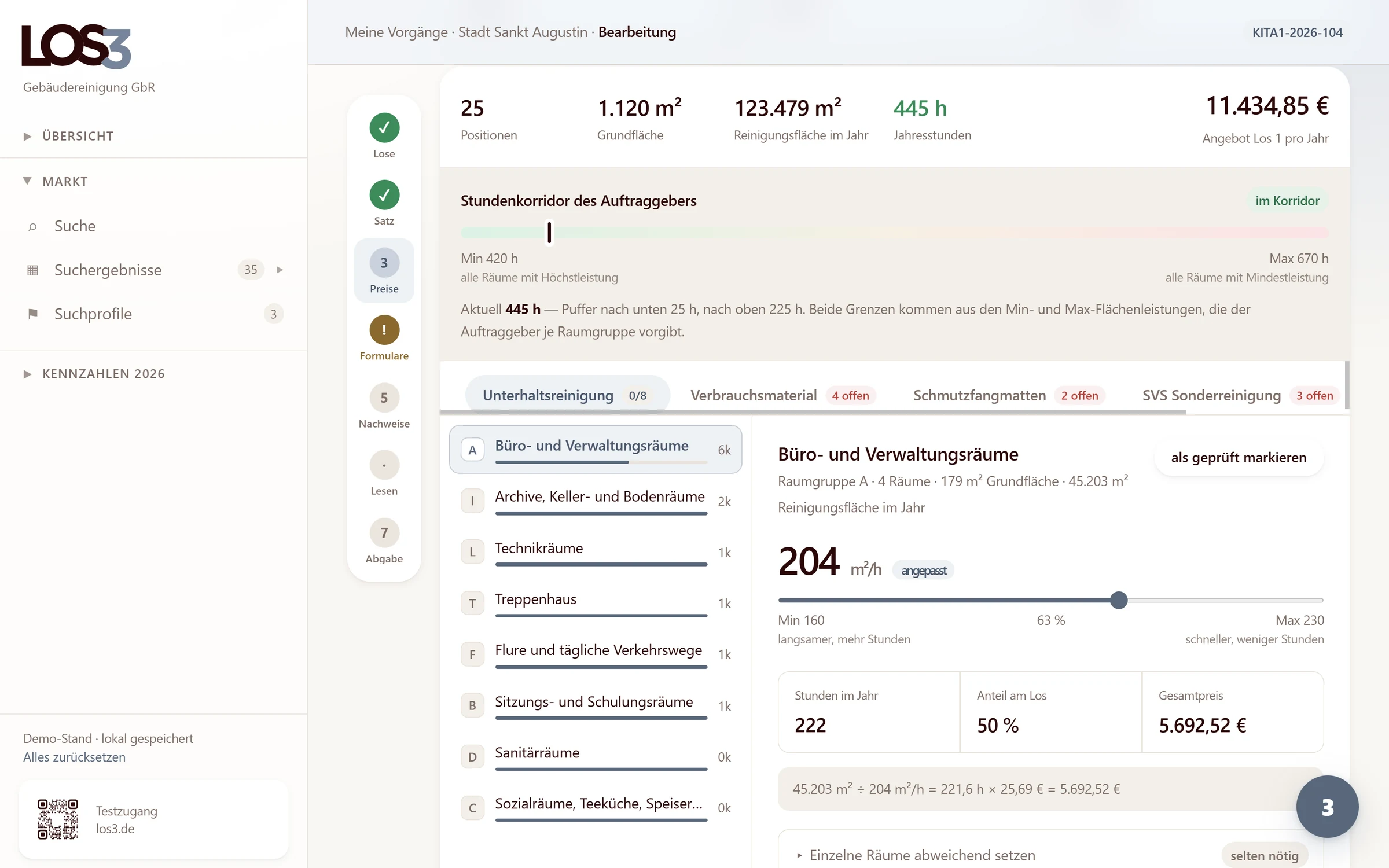Screen dimensions: 1389x868
Task: Click the vertical scrollbar beside the tabs
Action: pyautogui.click(x=1347, y=385)
